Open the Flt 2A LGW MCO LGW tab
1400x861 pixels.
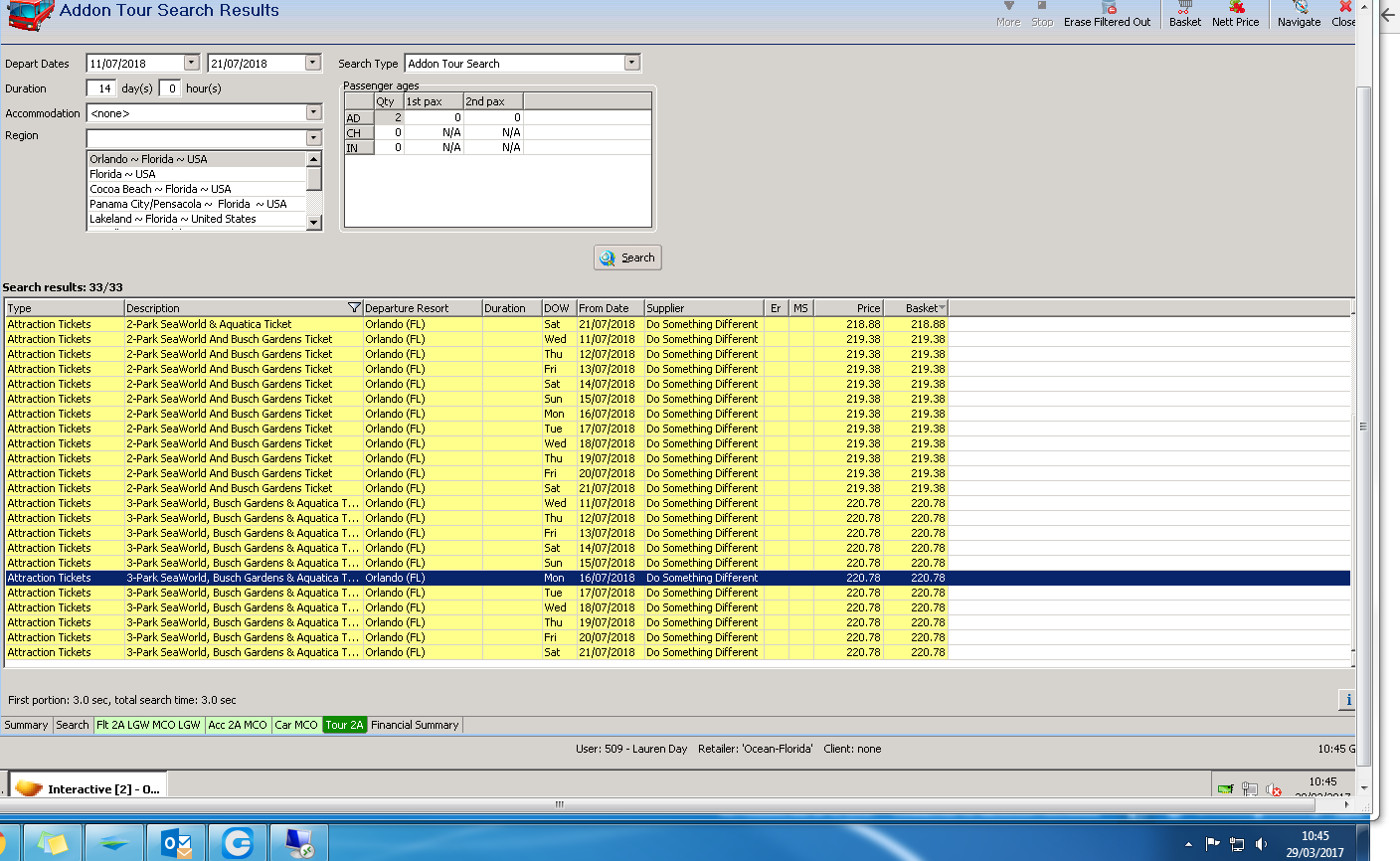148,725
